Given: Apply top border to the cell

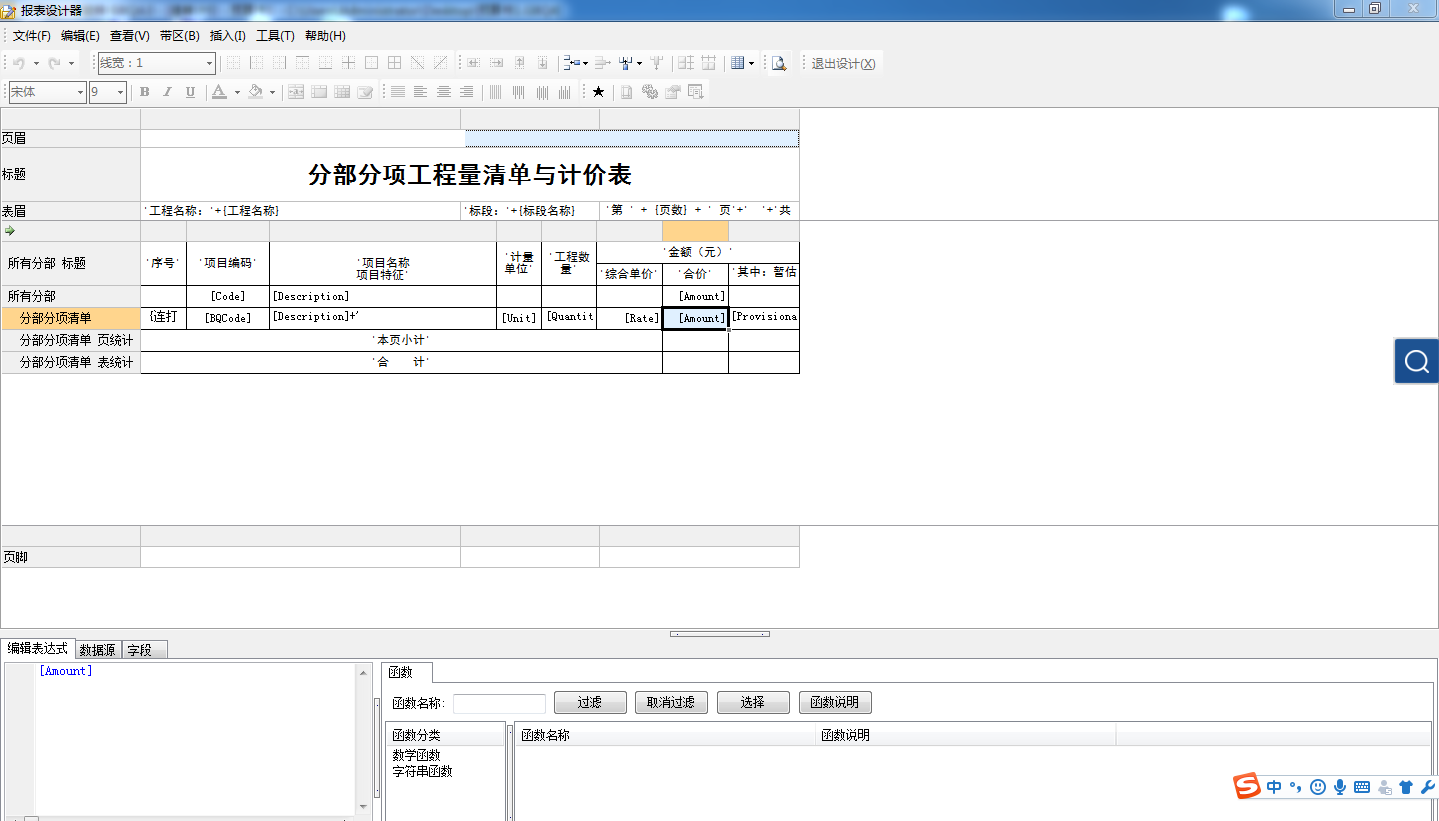Looking at the screenshot, I should pyautogui.click(x=301, y=63).
